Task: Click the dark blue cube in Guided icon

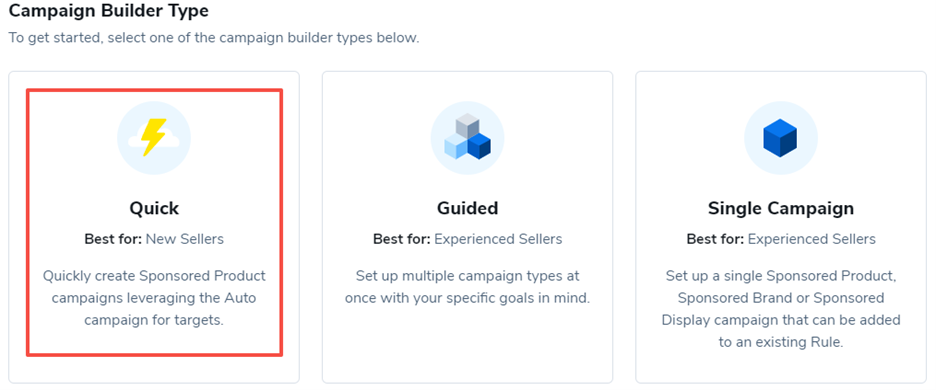Action: 479,147
